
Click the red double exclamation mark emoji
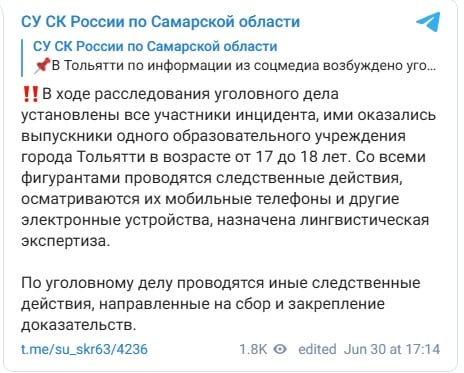30,94
